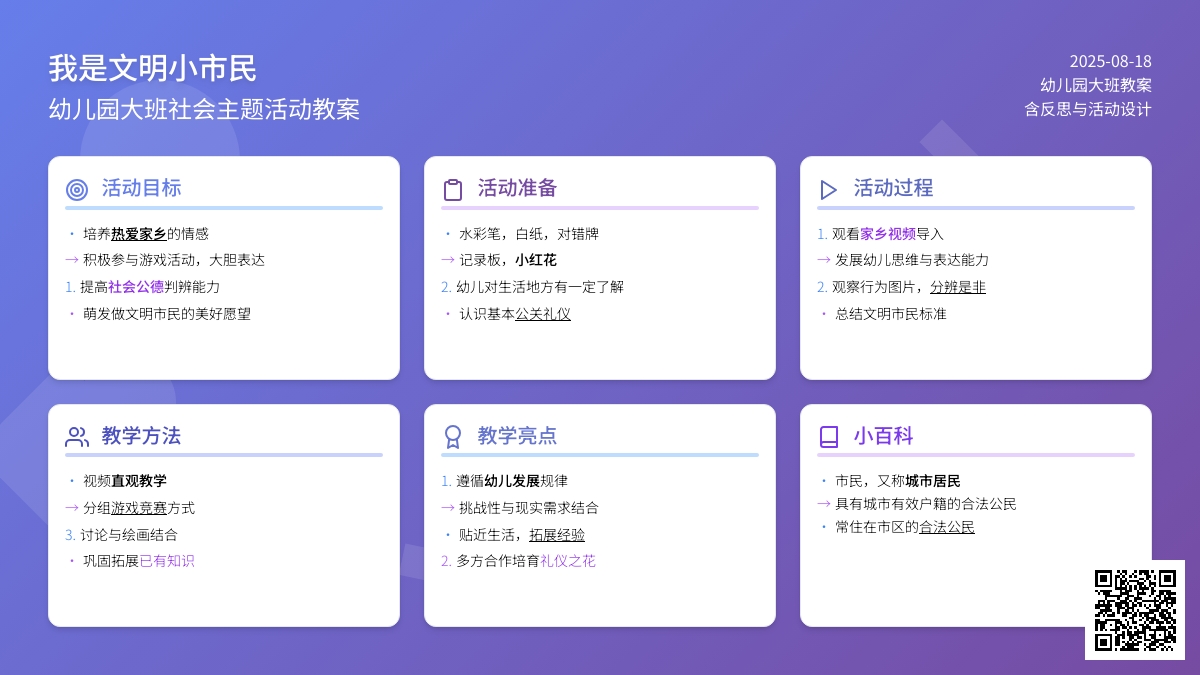Click the line 讨论与绘画结合
The width and height of the screenshot is (1200, 675).
[129, 535]
